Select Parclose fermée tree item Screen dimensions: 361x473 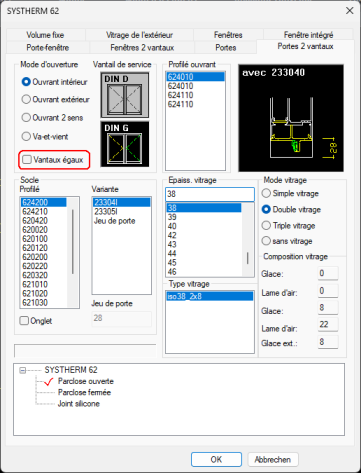click(x=84, y=392)
